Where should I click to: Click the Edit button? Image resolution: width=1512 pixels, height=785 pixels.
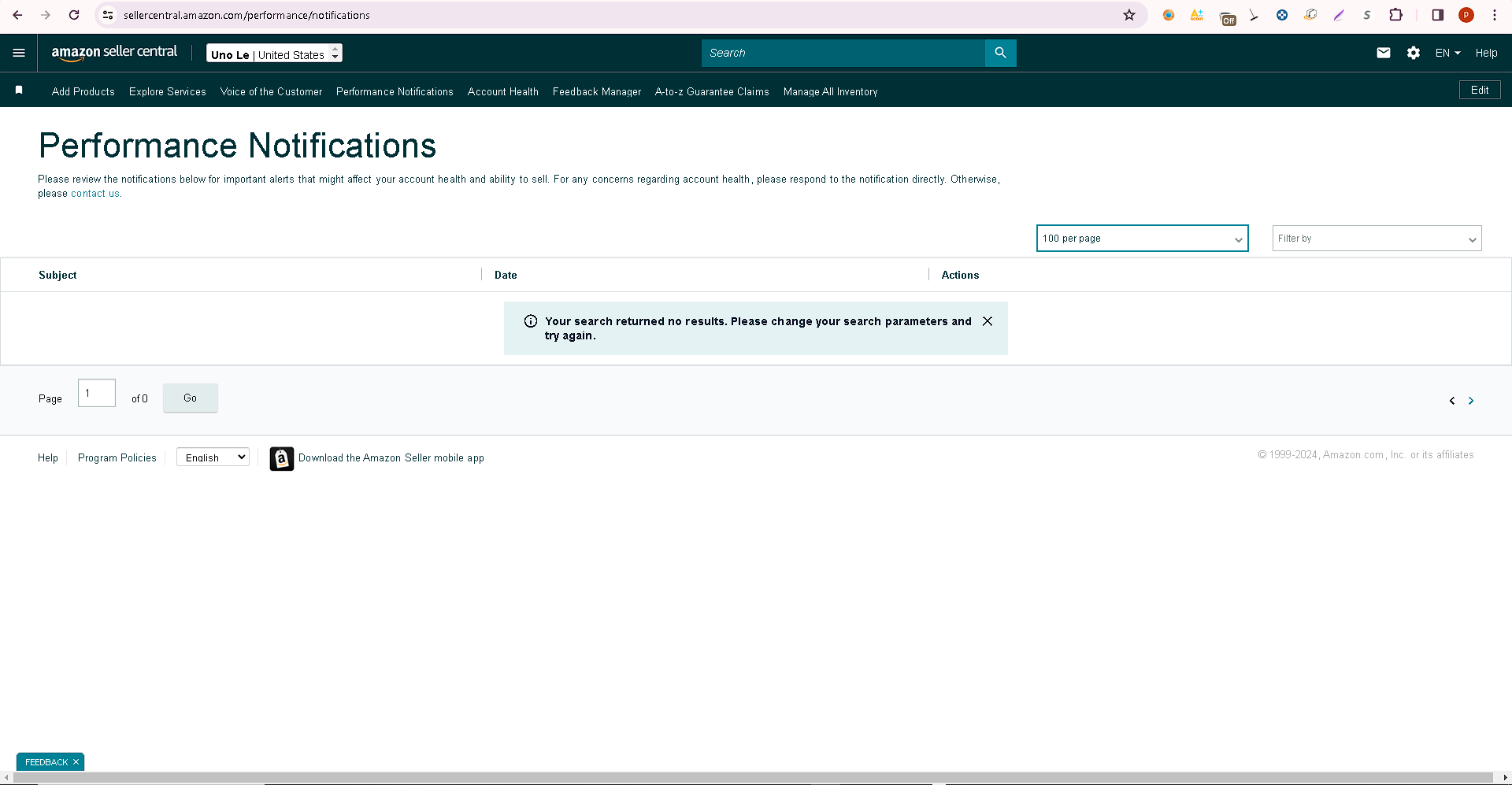(1480, 90)
